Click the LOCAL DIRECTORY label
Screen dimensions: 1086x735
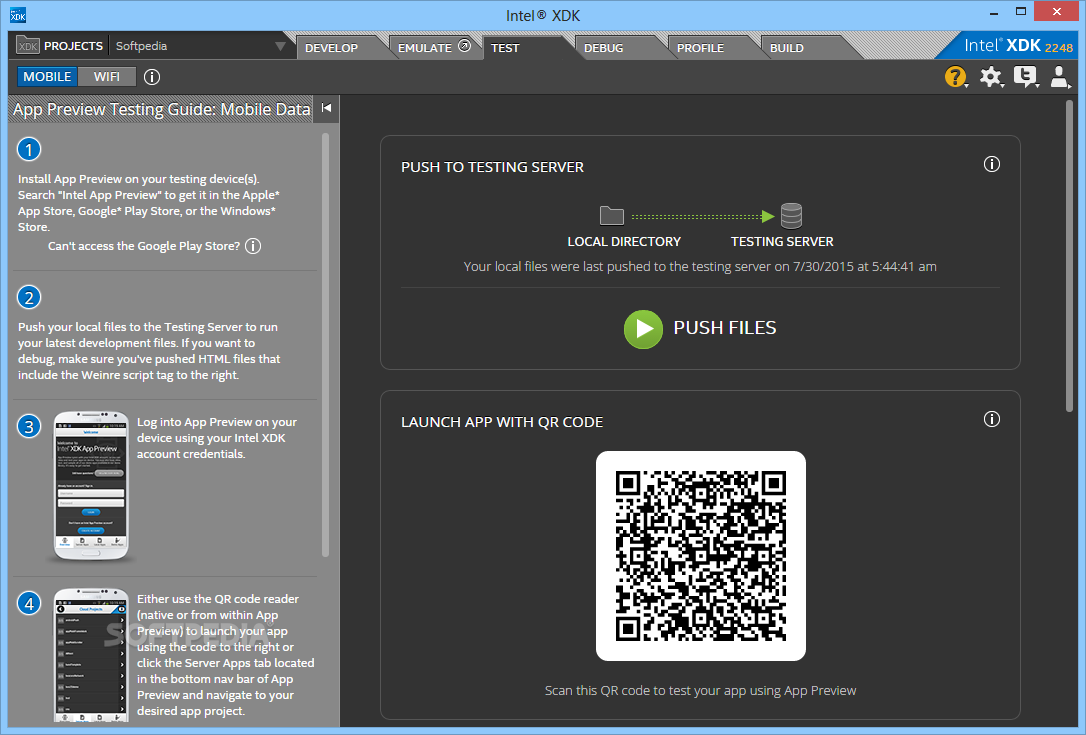click(624, 242)
